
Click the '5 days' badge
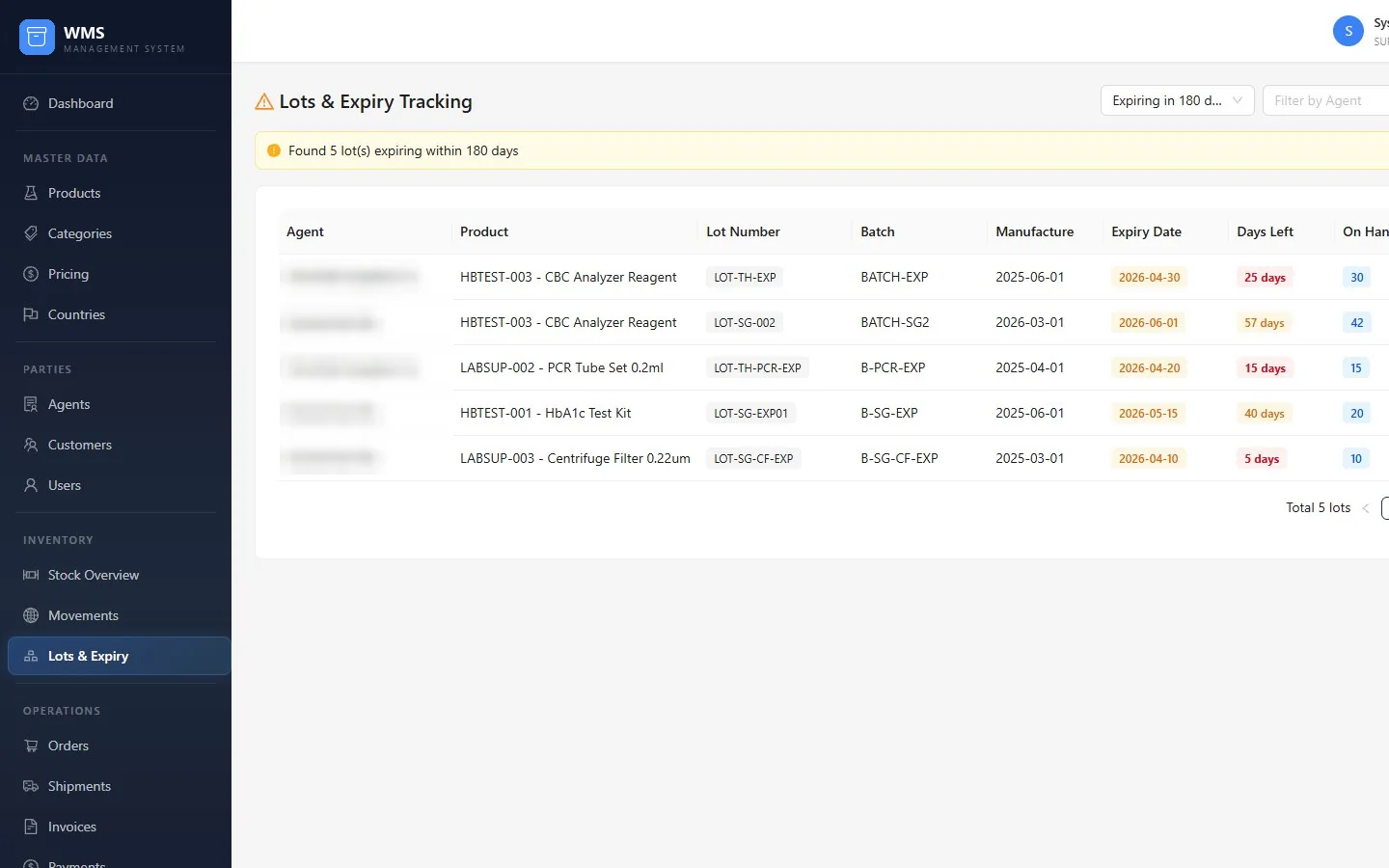1262,459
